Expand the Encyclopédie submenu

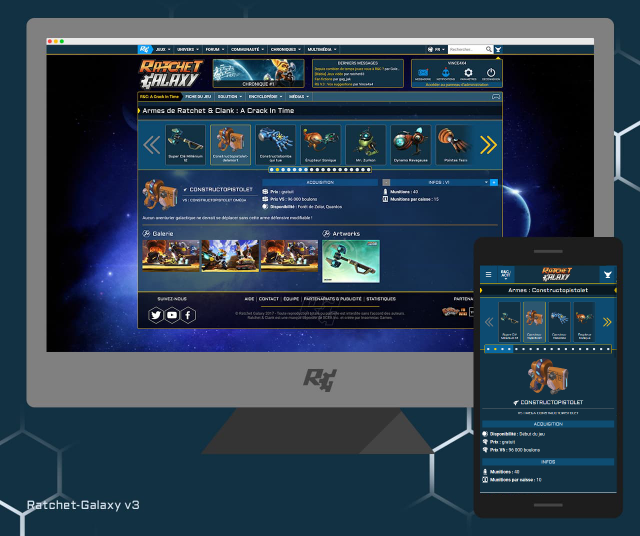coord(265,97)
